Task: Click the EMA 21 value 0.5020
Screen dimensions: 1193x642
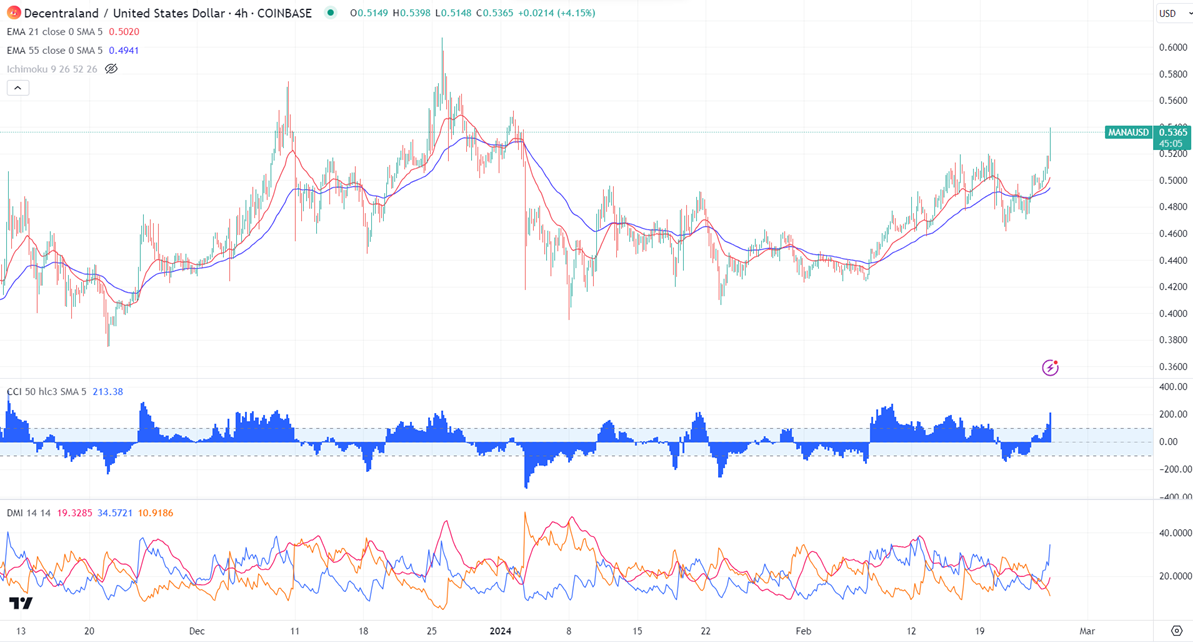Action: click(124, 32)
